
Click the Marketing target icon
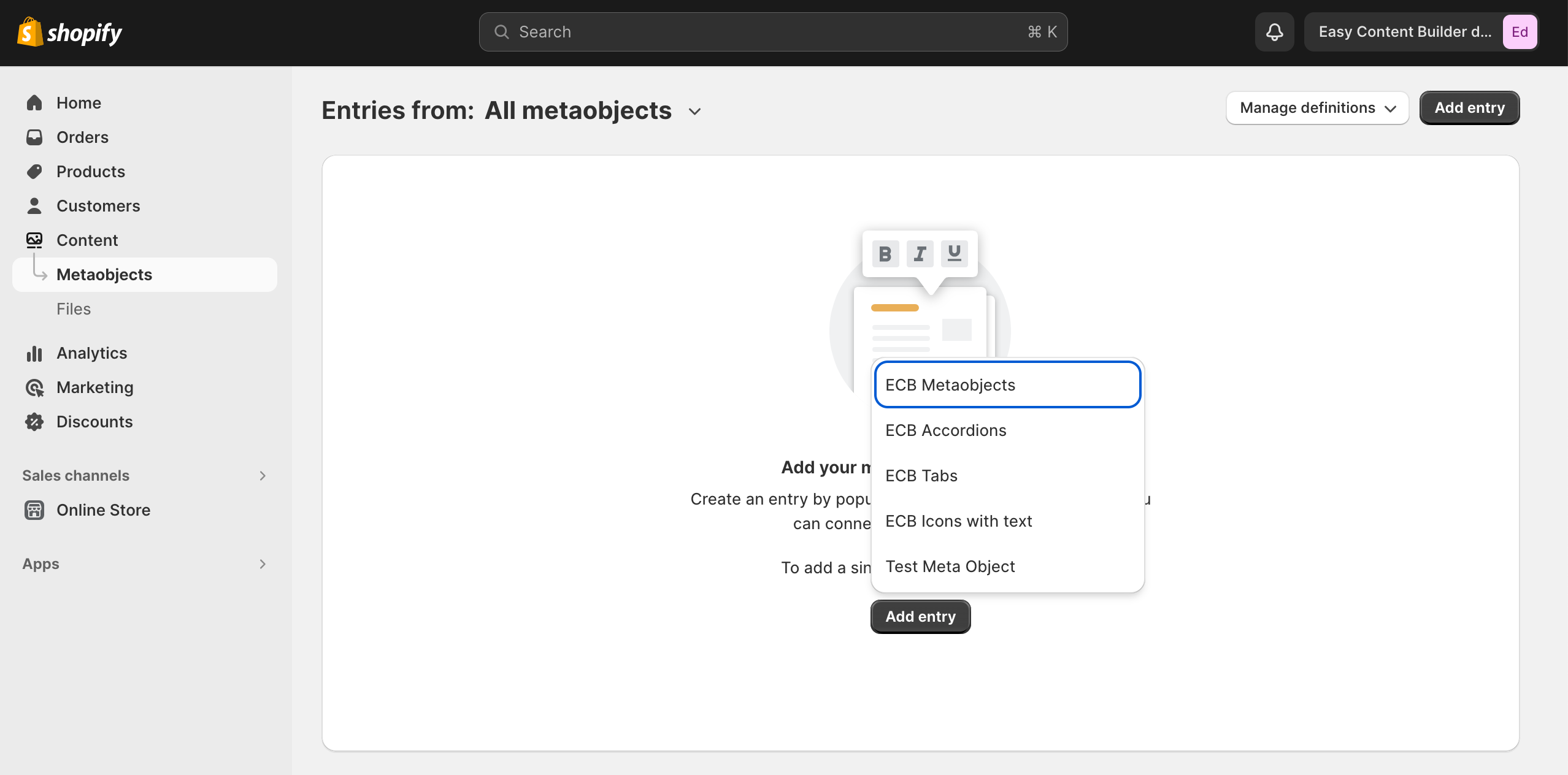pyautogui.click(x=34, y=388)
